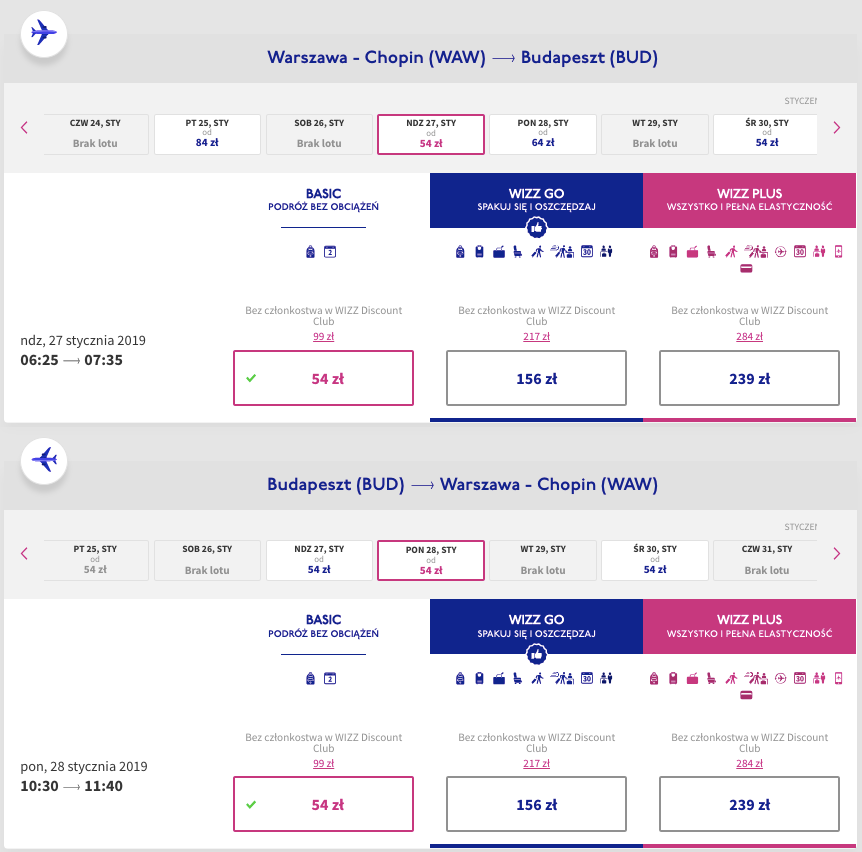Click outbound WIZZ PLUS circled airplane icon
The image size is (862, 852).
[x=781, y=252]
